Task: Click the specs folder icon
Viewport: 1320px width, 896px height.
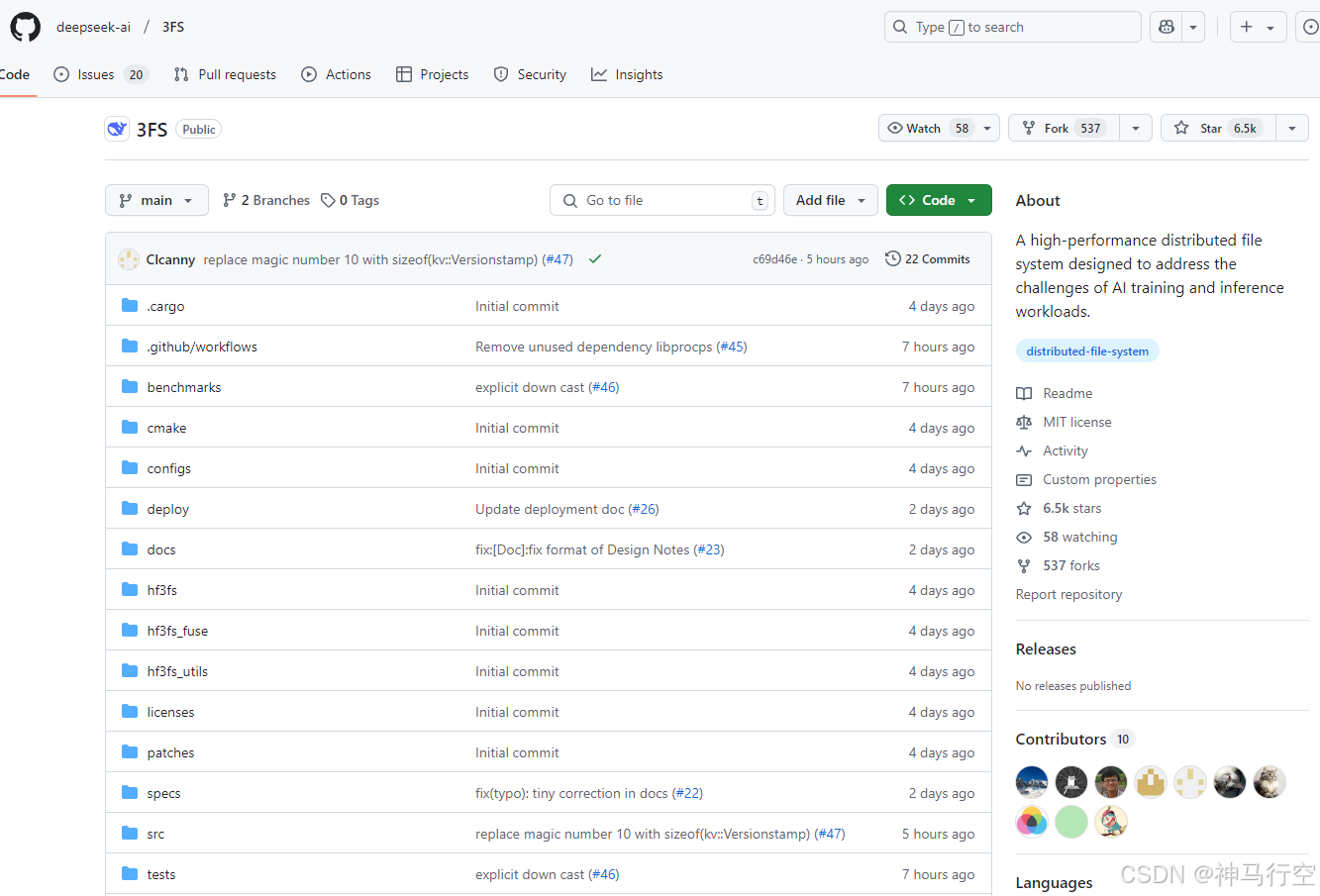Action: 130,793
